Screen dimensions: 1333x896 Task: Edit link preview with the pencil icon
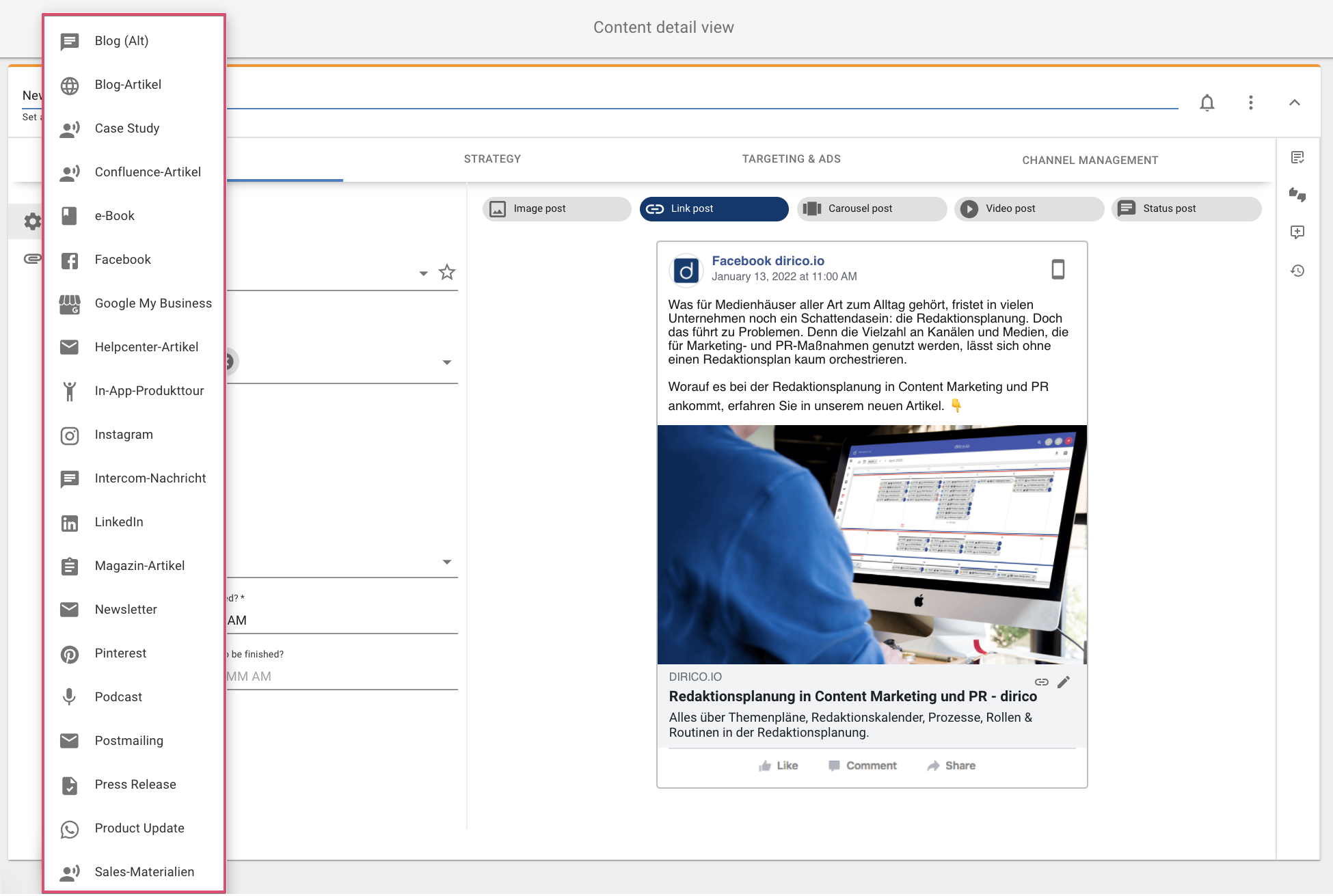click(1064, 682)
